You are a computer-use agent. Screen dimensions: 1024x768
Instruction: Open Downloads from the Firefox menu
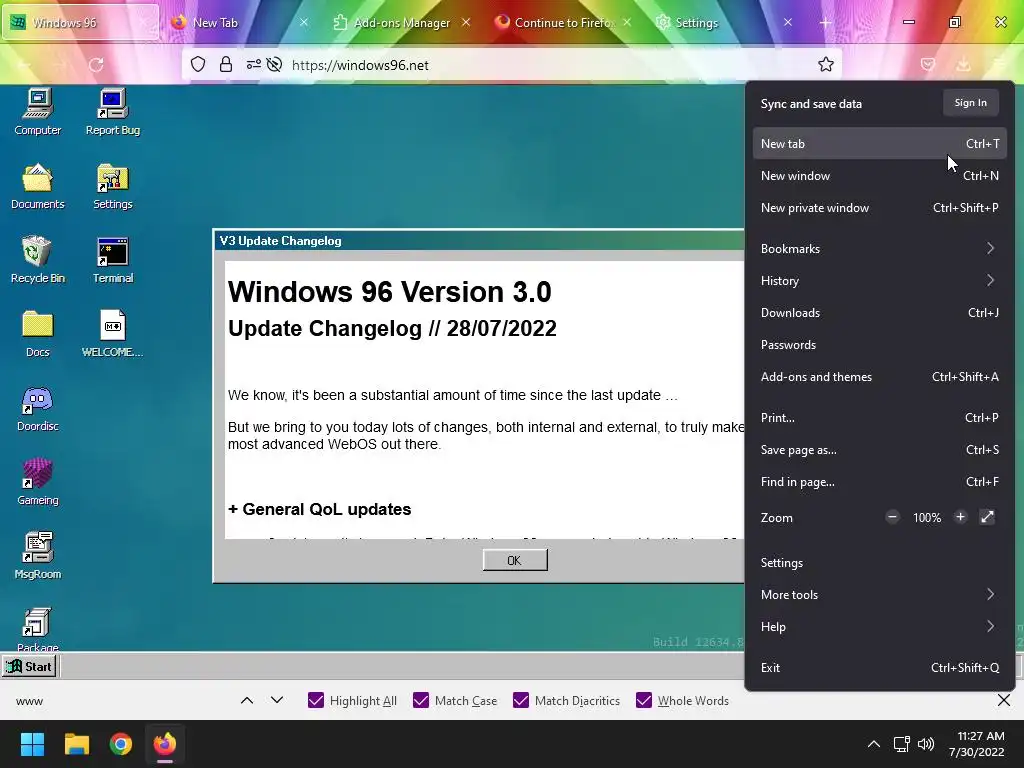tap(879, 312)
